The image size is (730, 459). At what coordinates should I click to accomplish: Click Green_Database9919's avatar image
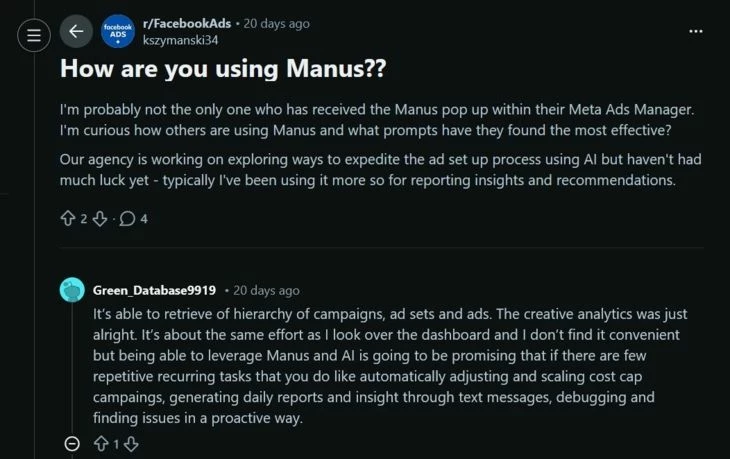coord(72,290)
